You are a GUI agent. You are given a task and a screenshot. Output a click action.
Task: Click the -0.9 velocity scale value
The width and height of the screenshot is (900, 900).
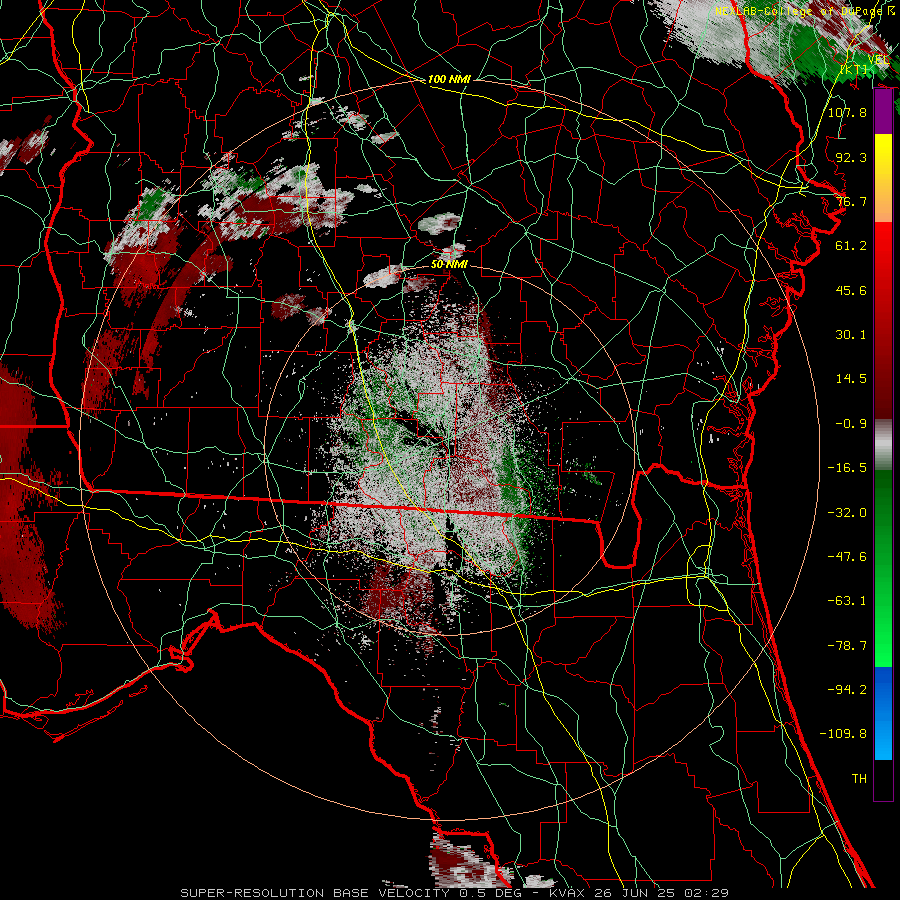point(851,424)
